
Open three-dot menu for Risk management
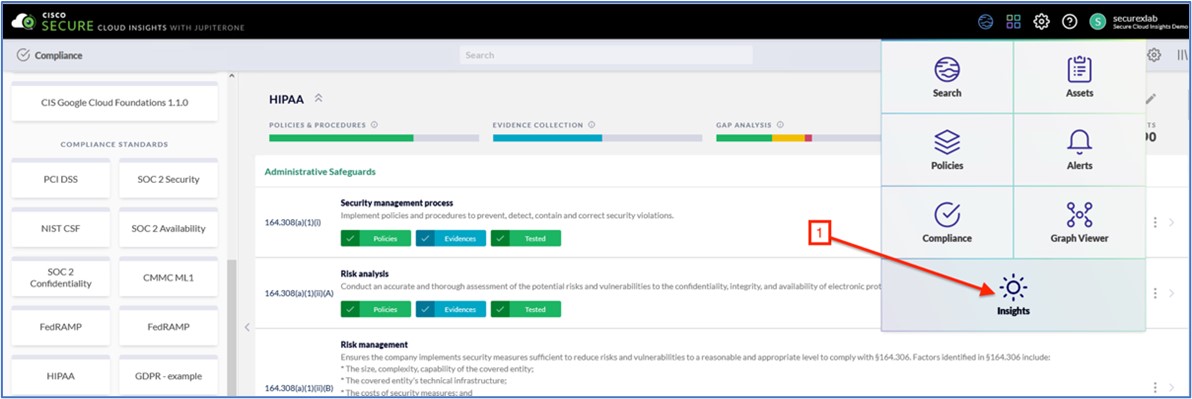(1155, 387)
